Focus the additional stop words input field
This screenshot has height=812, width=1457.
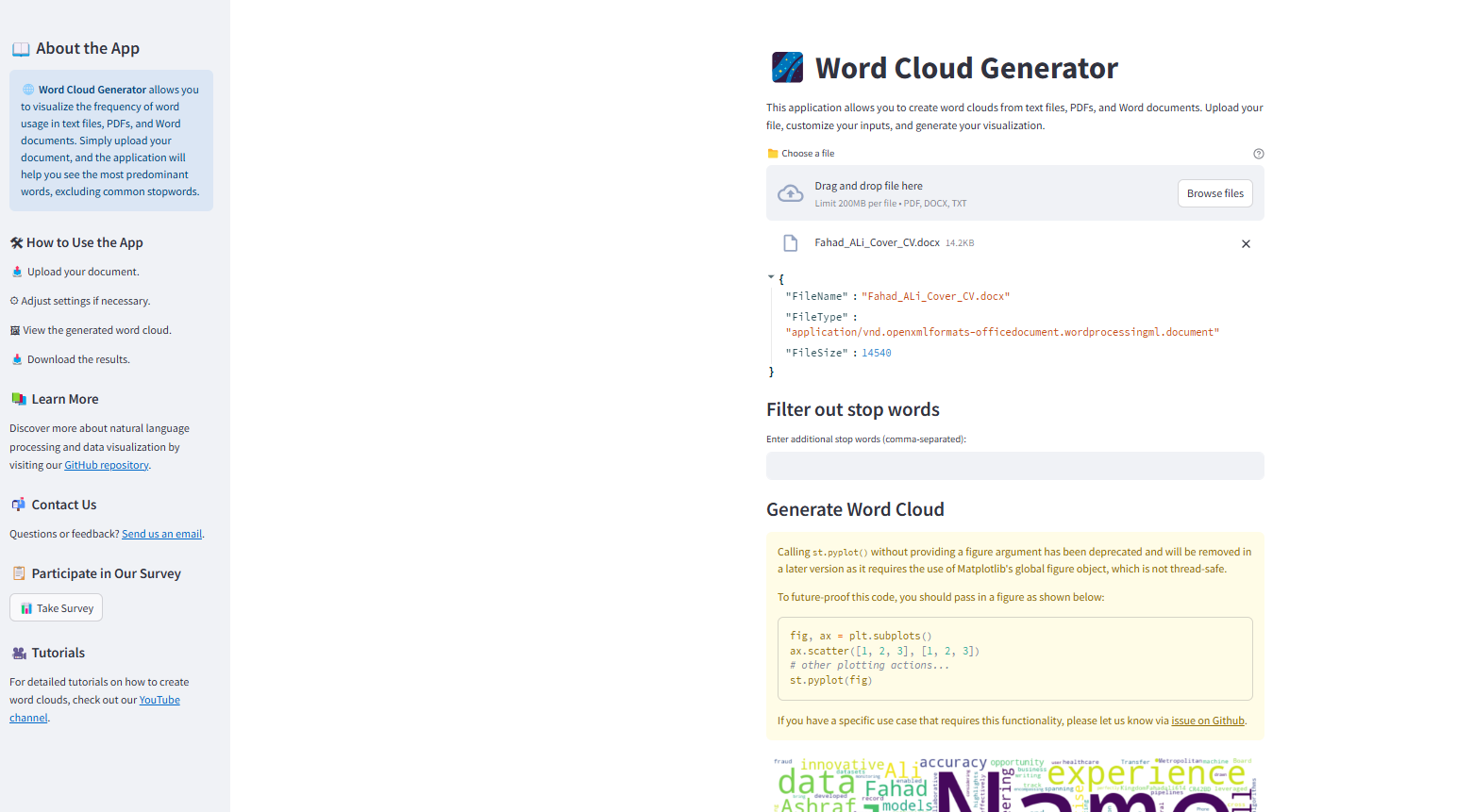(1015, 466)
